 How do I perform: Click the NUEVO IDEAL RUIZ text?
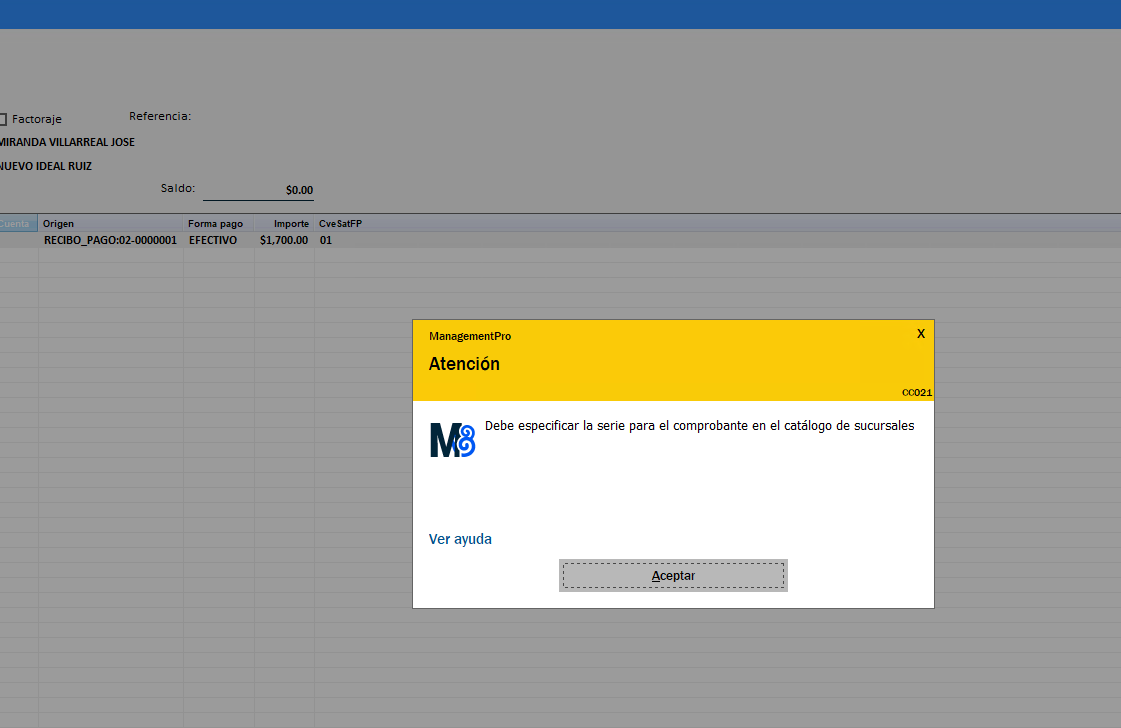tap(46, 166)
